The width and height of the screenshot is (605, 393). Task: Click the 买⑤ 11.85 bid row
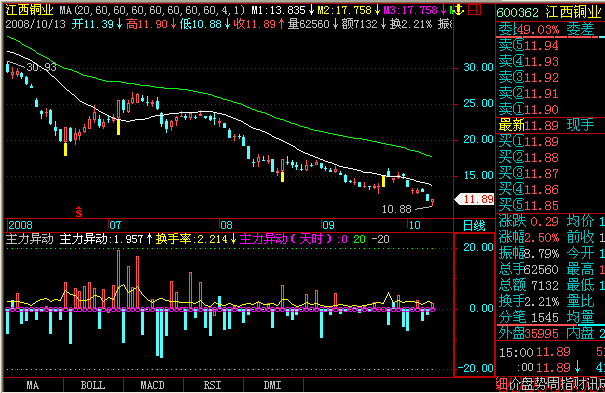529,206
